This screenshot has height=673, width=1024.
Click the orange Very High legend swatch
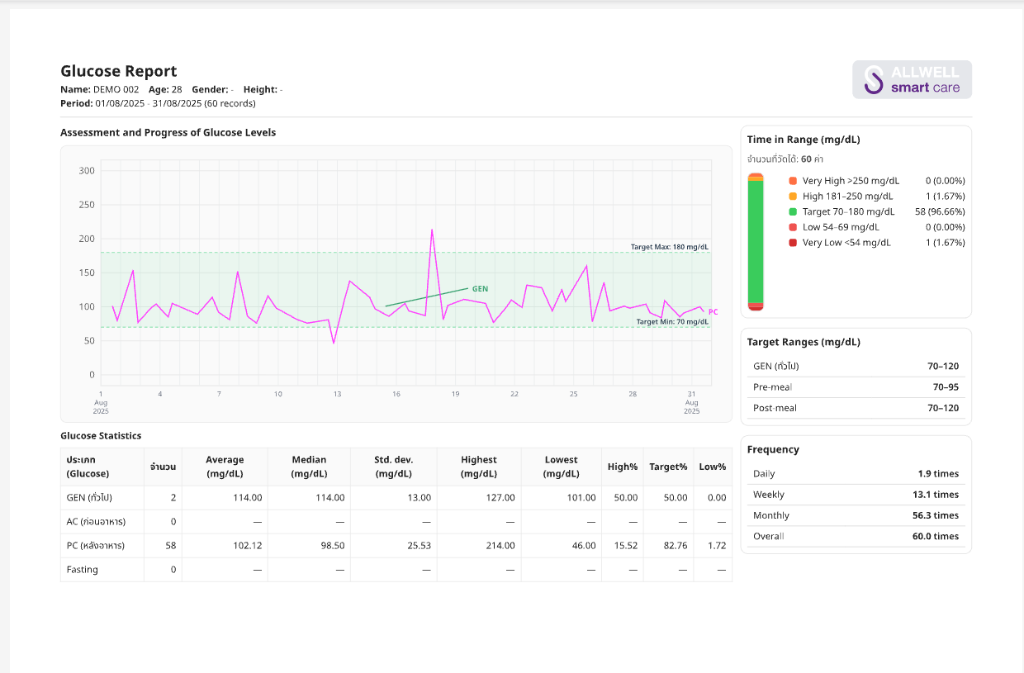click(793, 181)
